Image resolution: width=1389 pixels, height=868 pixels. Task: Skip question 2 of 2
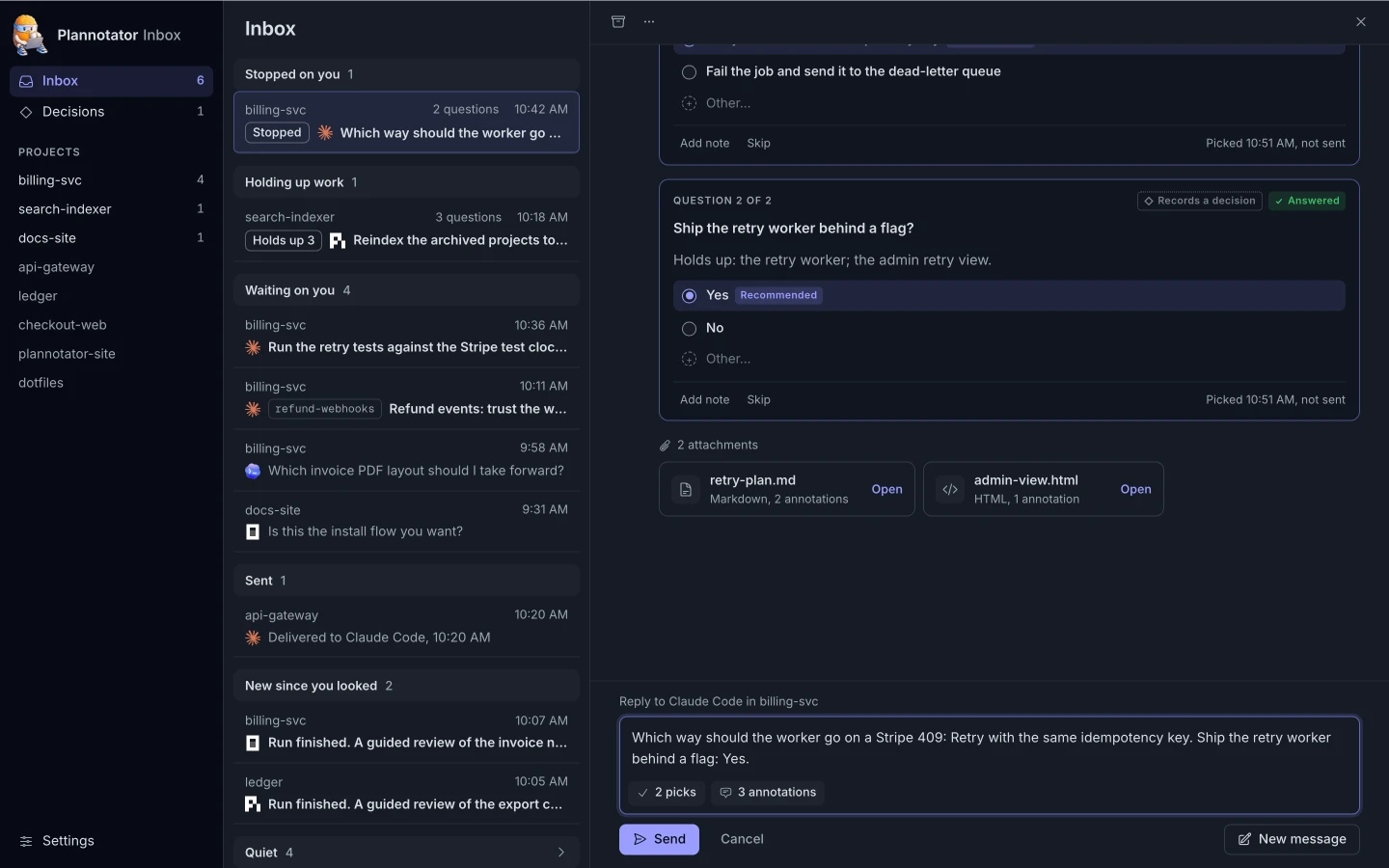(758, 399)
